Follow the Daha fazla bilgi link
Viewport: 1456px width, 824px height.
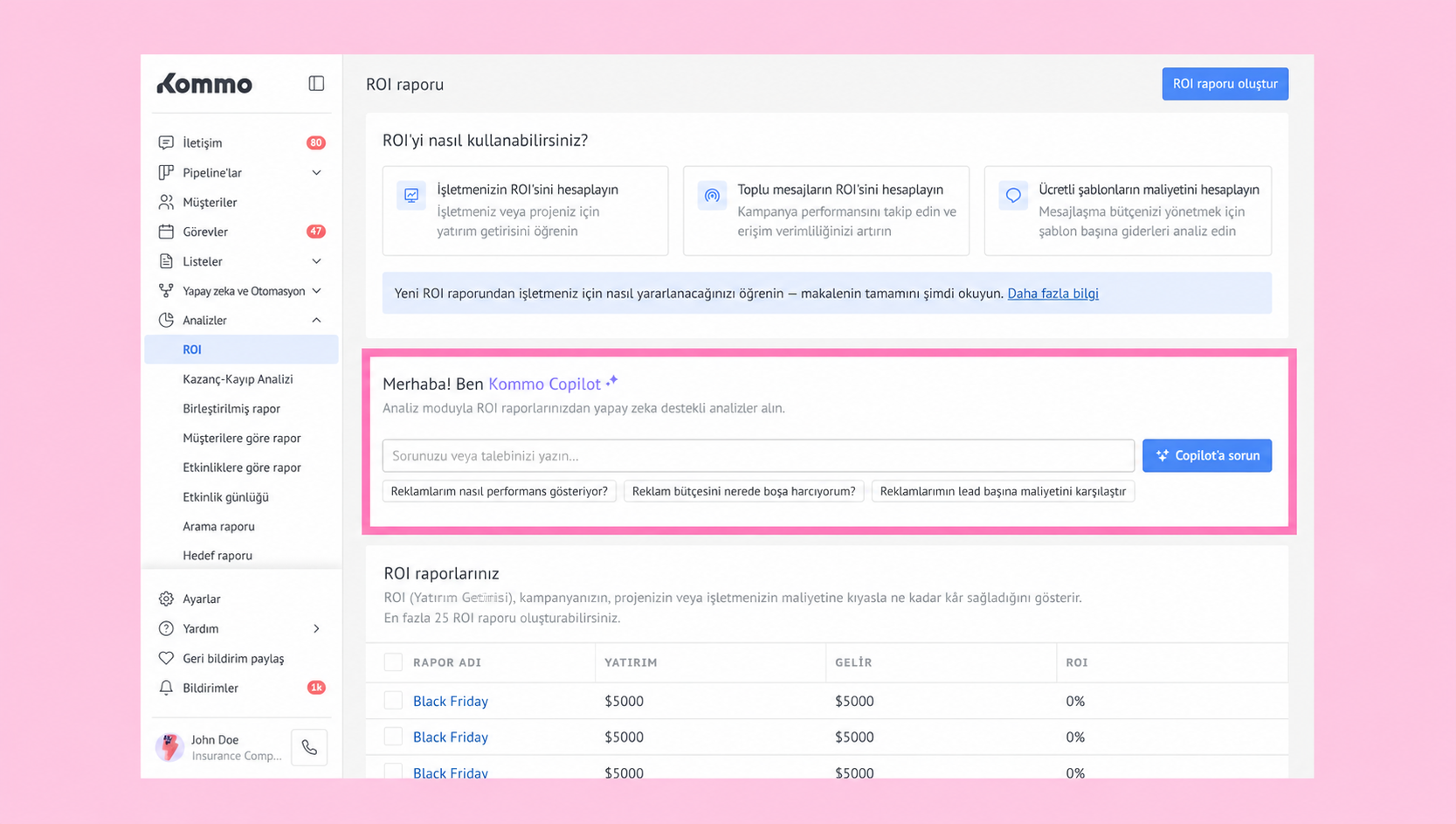click(x=1052, y=294)
